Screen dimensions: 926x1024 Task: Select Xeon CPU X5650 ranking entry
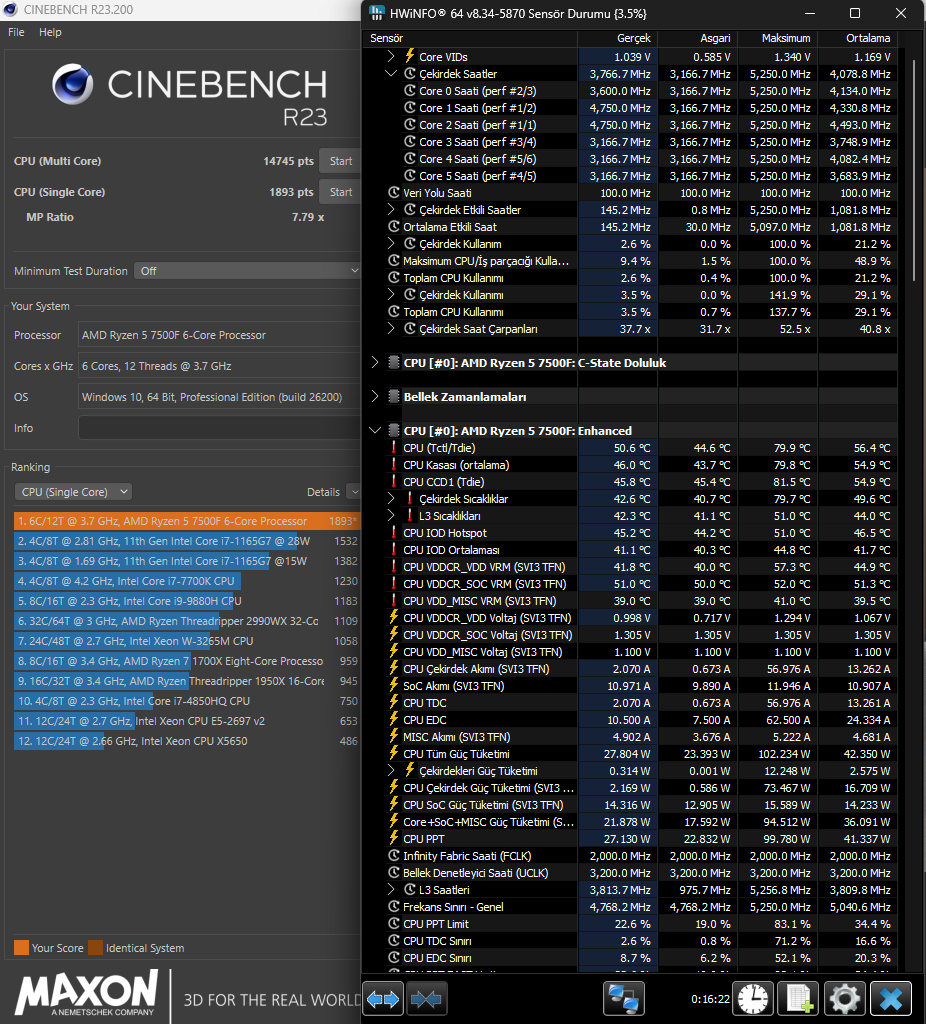(x=187, y=741)
